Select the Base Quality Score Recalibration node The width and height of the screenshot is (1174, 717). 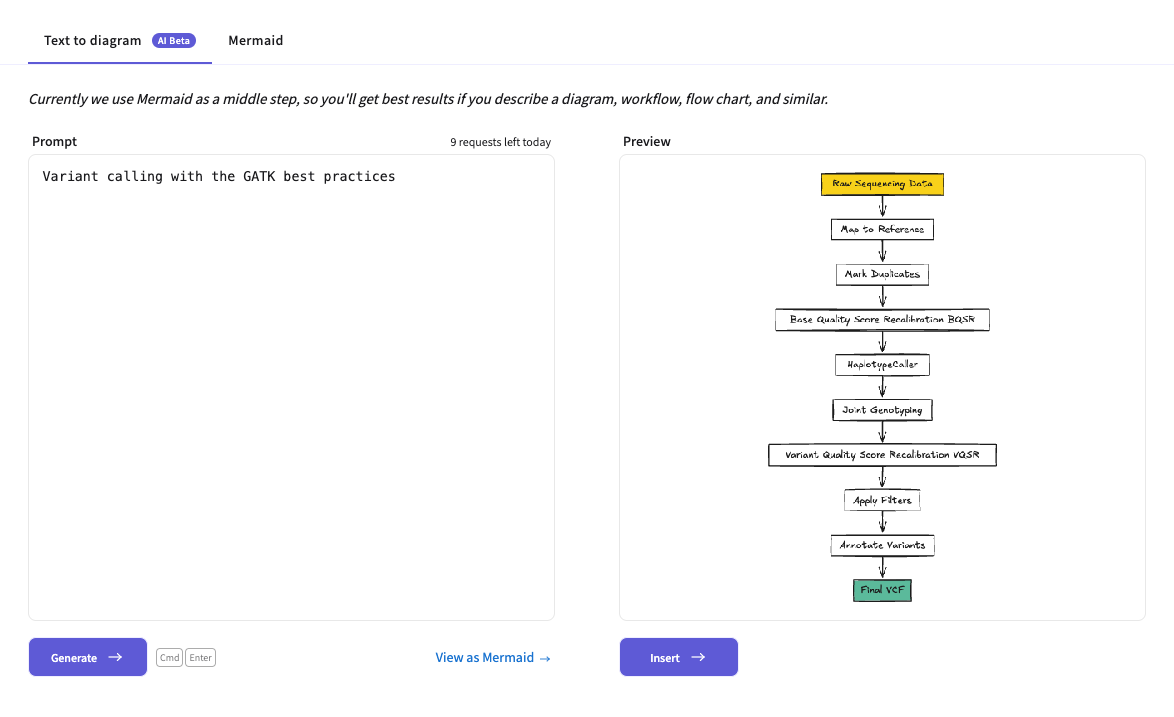(882, 319)
